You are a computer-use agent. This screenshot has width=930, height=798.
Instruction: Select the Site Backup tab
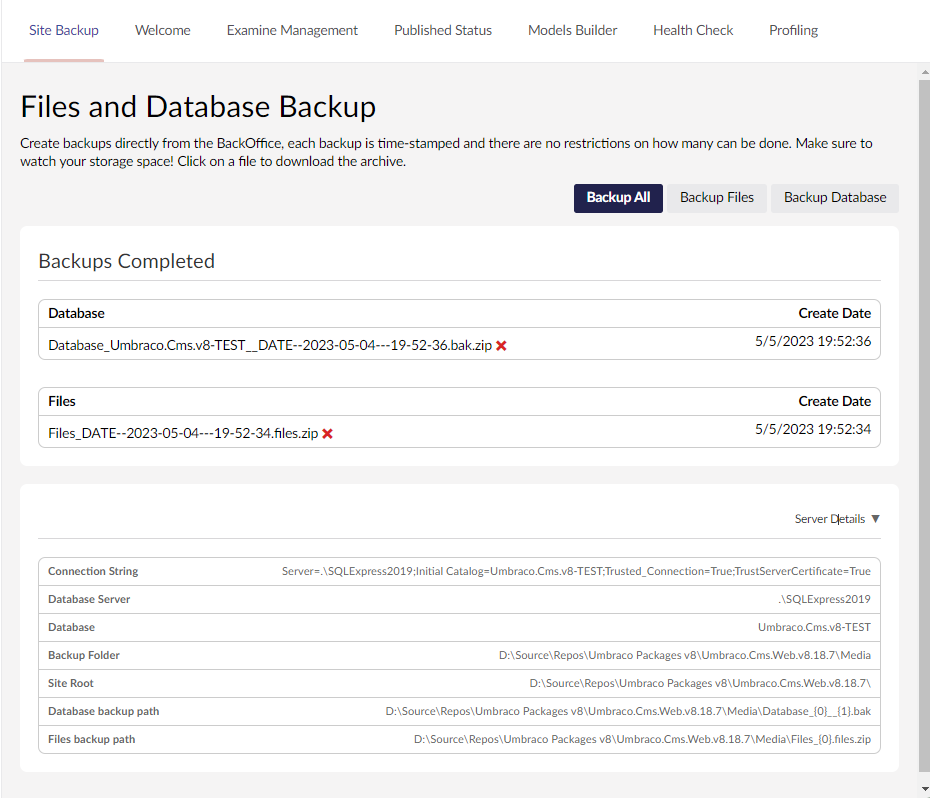(64, 30)
